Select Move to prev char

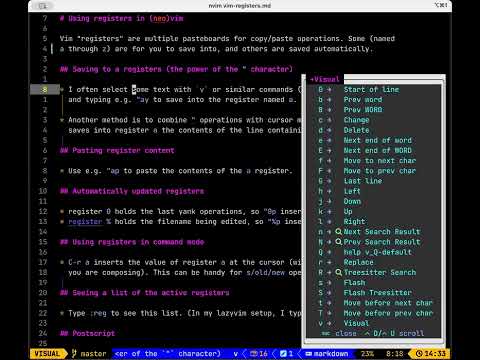(x=380, y=171)
